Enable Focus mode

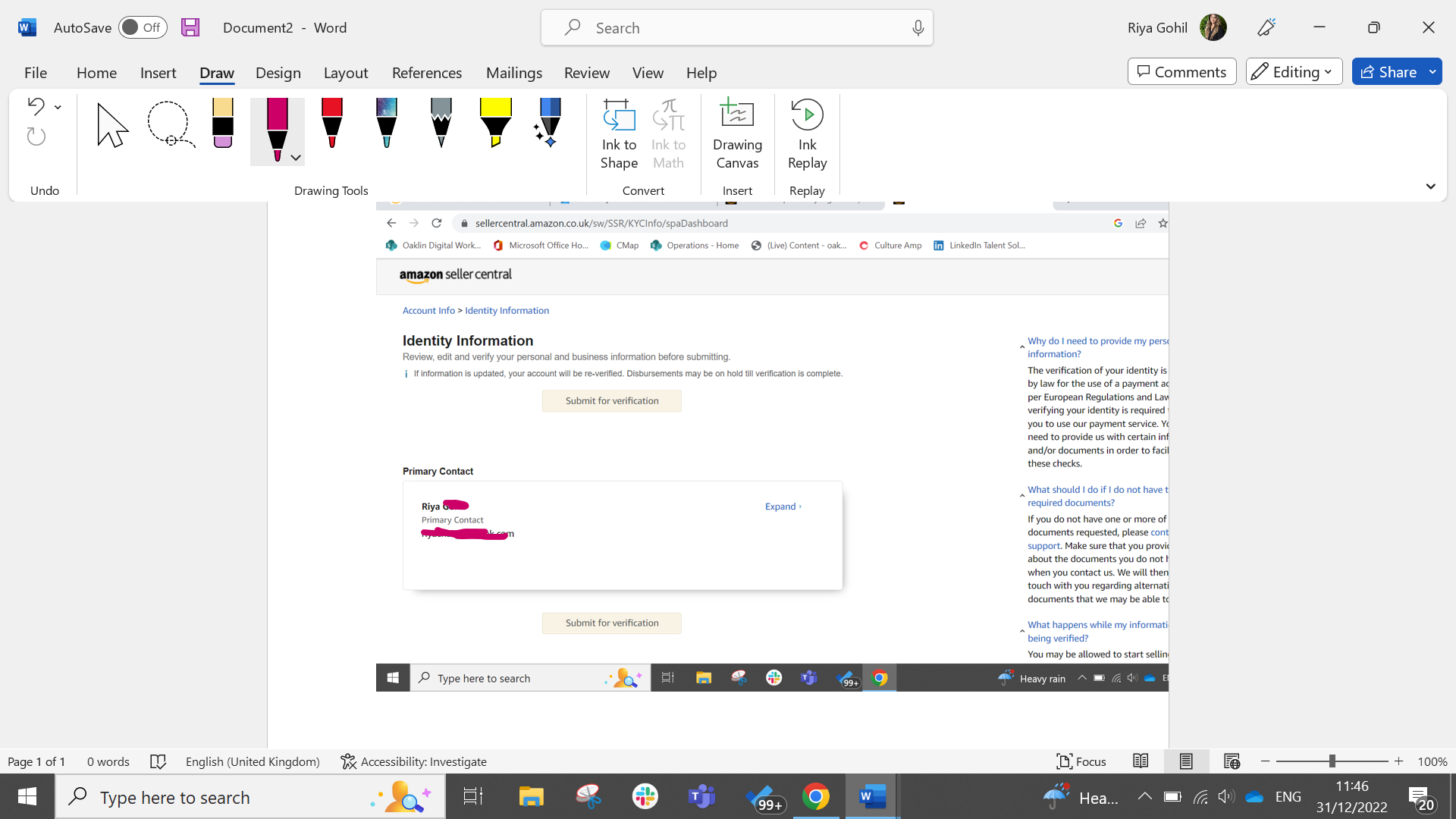point(1081,761)
